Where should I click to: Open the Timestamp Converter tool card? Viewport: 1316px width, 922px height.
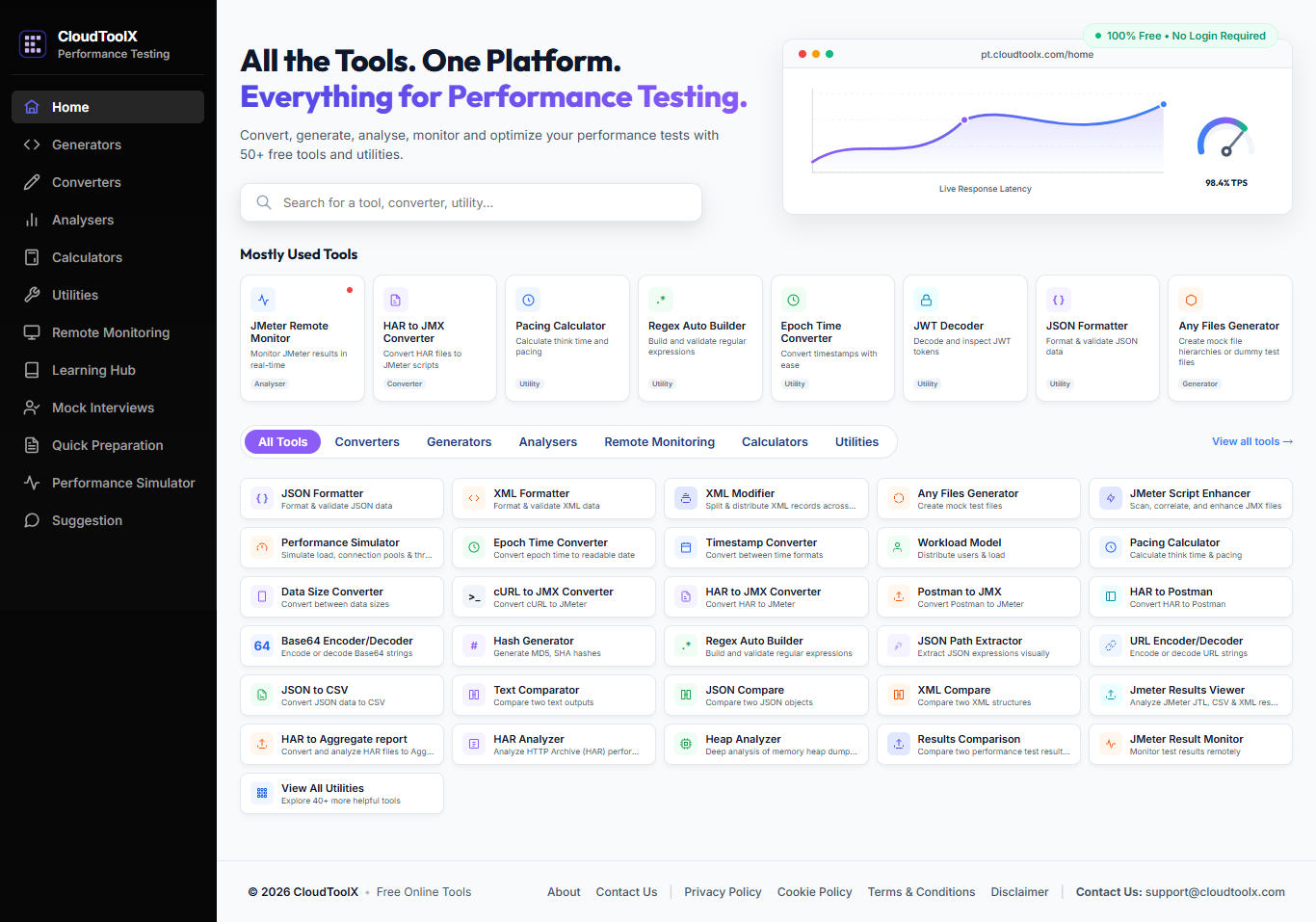(x=766, y=547)
